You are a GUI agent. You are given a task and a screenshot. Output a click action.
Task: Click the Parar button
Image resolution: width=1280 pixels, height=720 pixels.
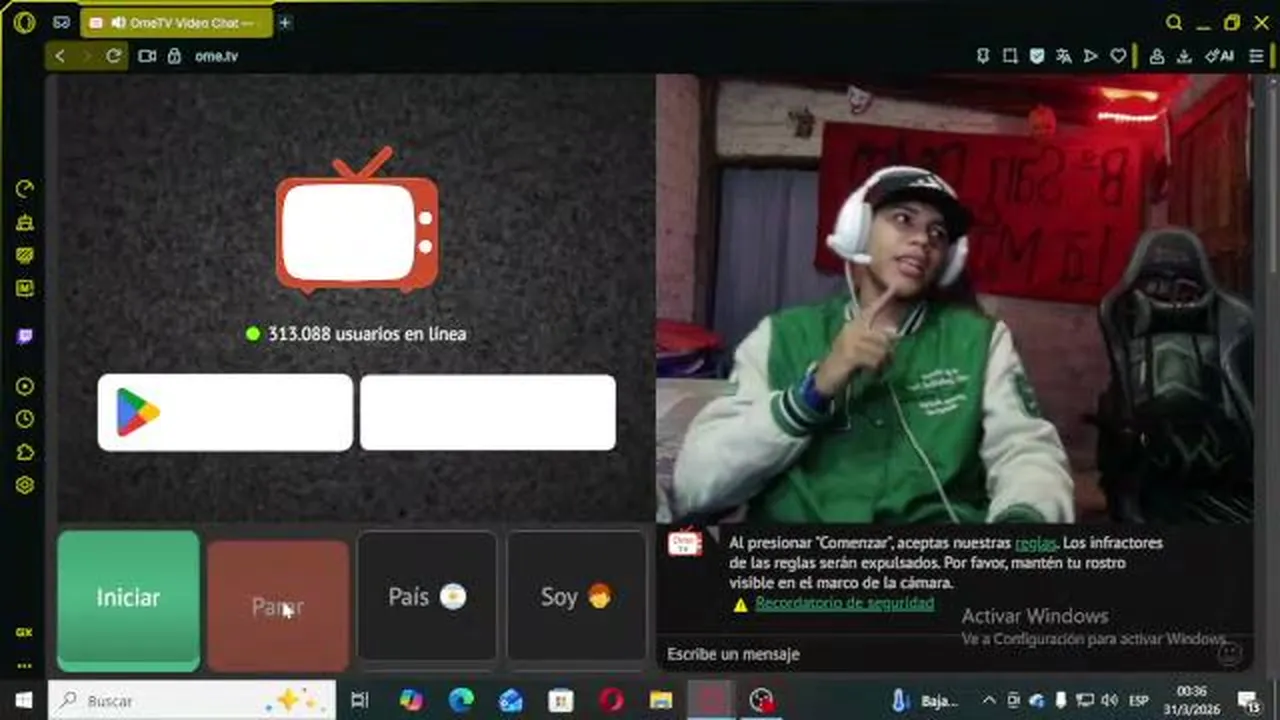pos(278,606)
